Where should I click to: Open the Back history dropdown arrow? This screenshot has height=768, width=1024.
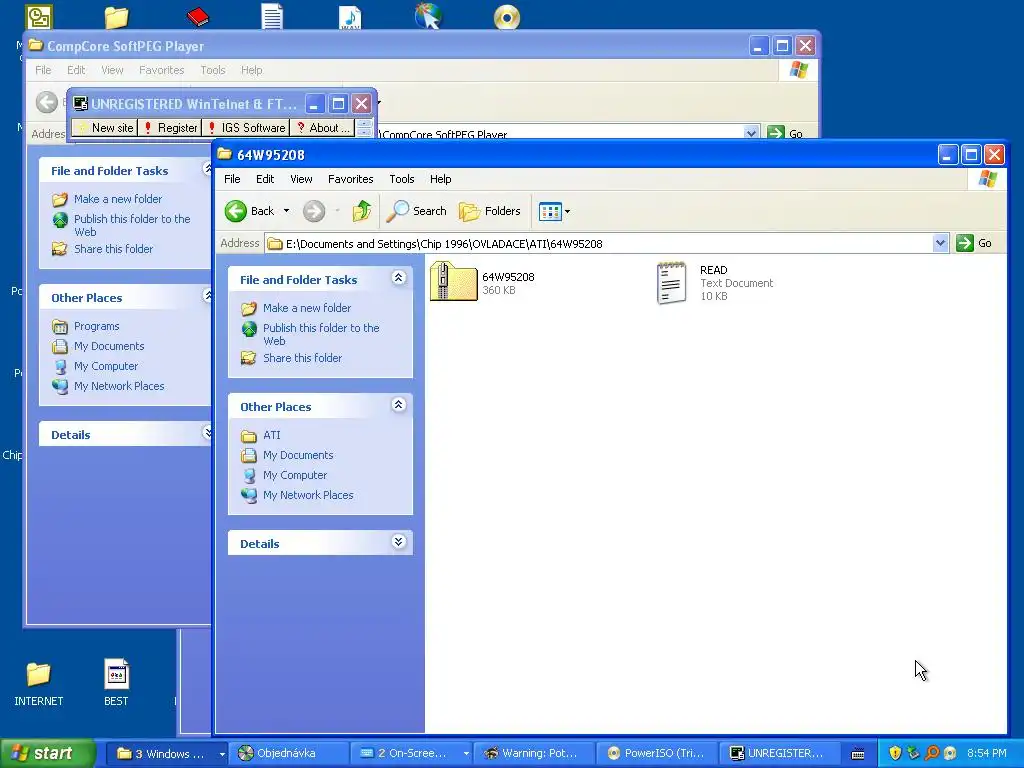pos(286,211)
